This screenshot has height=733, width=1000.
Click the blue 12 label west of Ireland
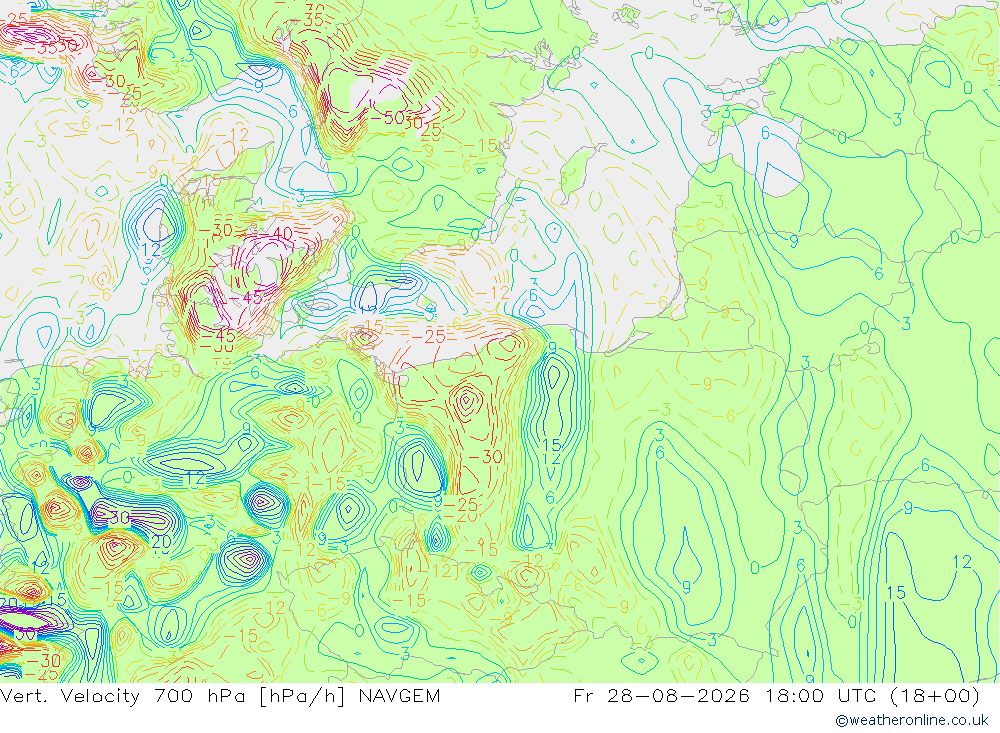(x=151, y=249)
